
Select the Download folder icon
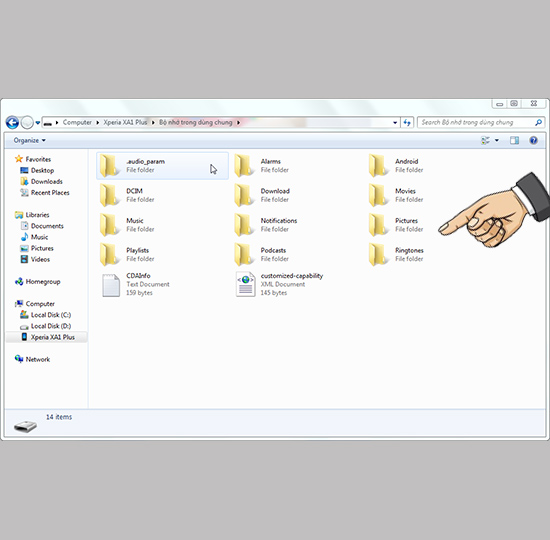[x=243, y=195]
